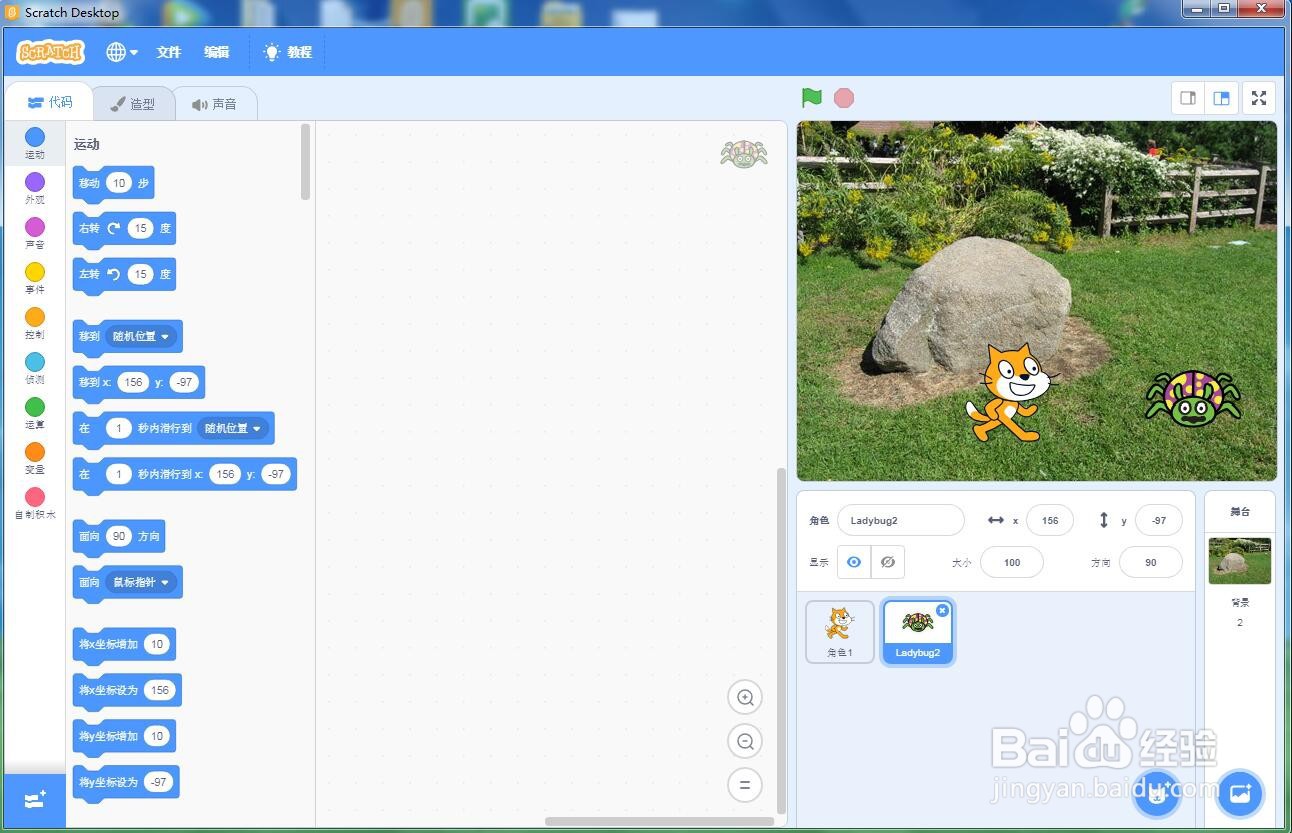Click the 将x坐标设为 156 block
Viewport: 1292px width, 833px height.
coord(127,691)
